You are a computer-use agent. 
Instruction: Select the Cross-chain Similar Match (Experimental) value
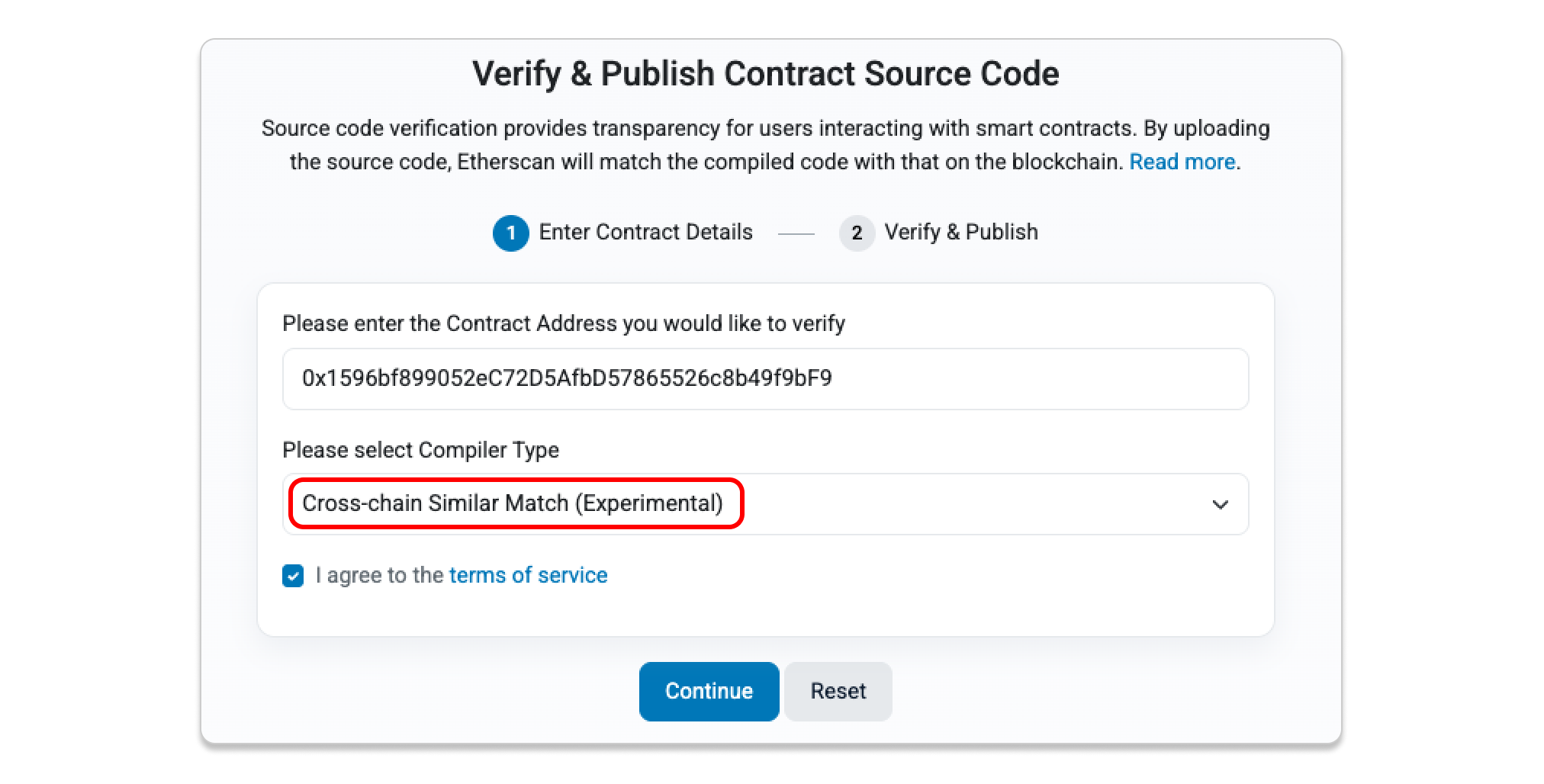[x=513, y=503]
